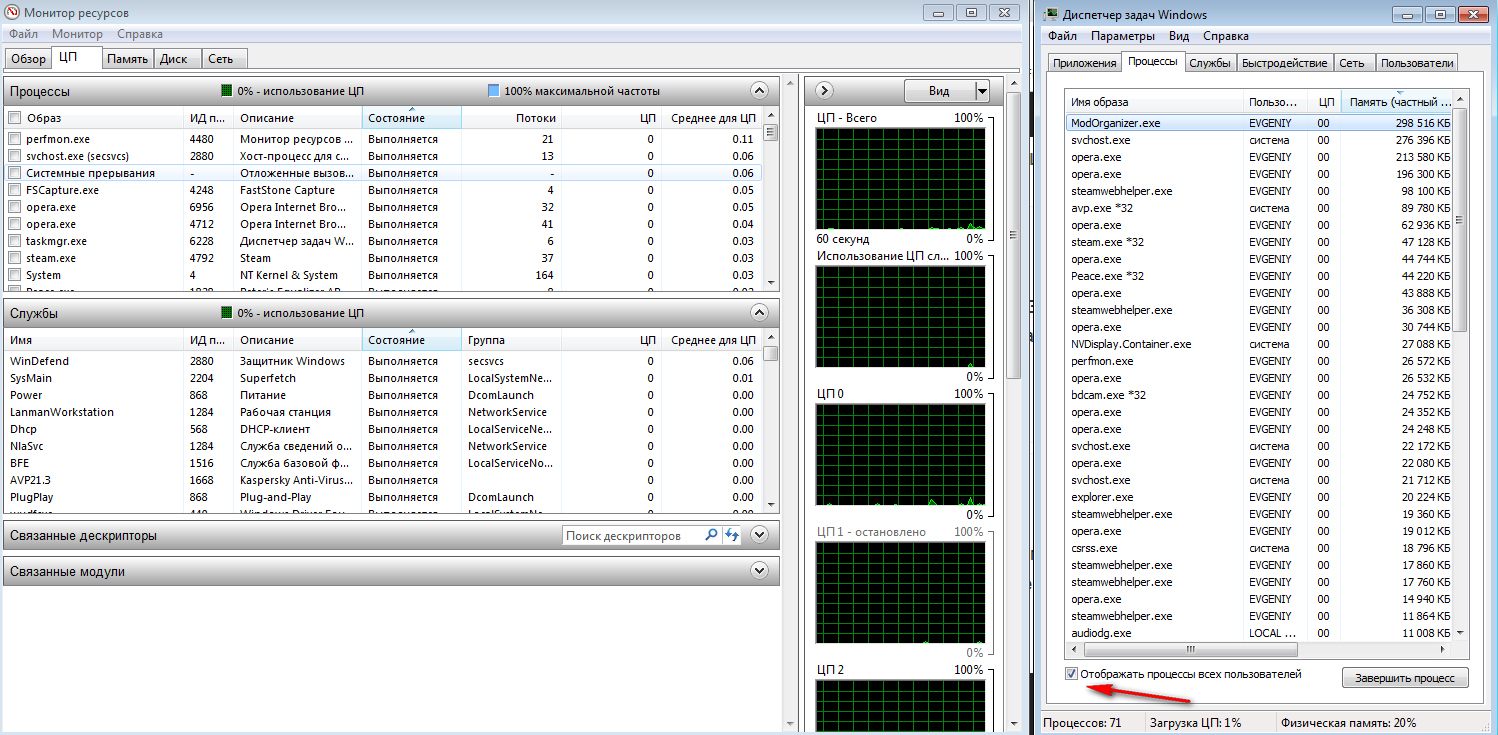Switch to the Память tab
The image size is (1498, 735).
coord(127,59)
